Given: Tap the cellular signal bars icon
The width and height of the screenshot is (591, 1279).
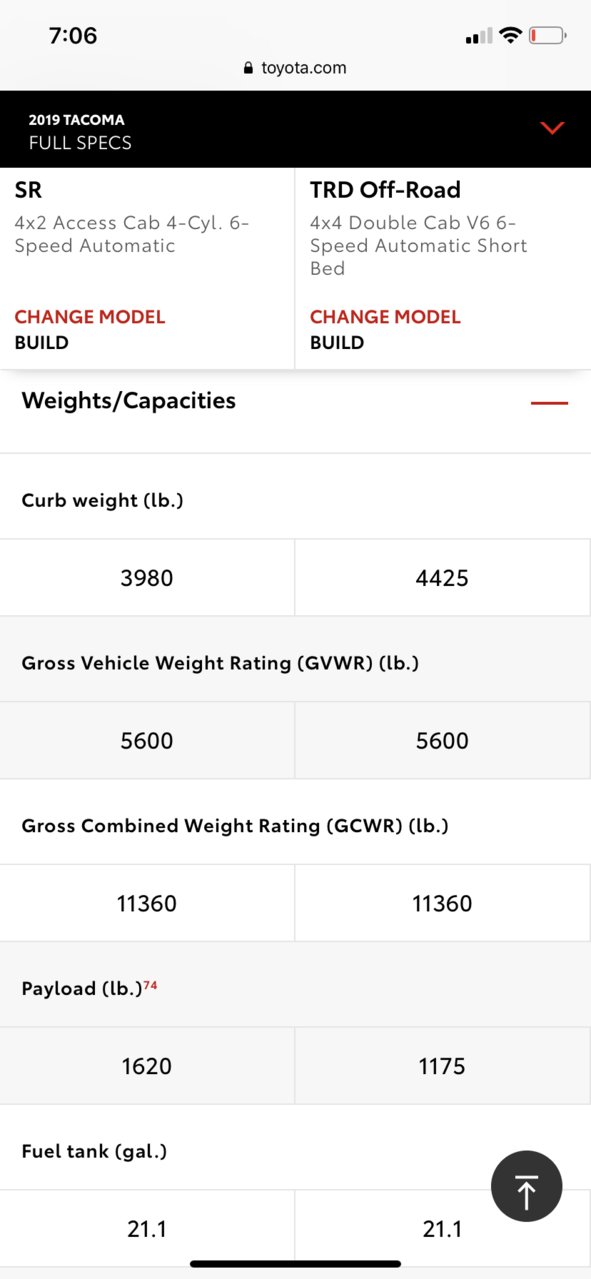Looking at the screenshot, I should (x=479, y=37).
